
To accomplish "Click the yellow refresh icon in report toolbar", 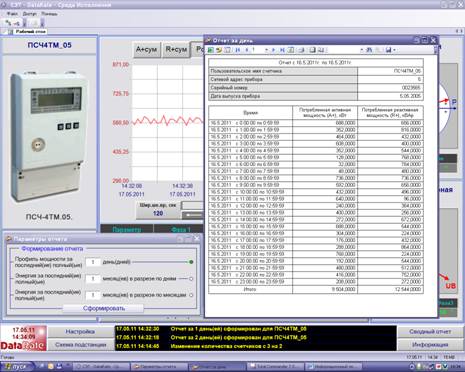I will click(x=219, y=50).
